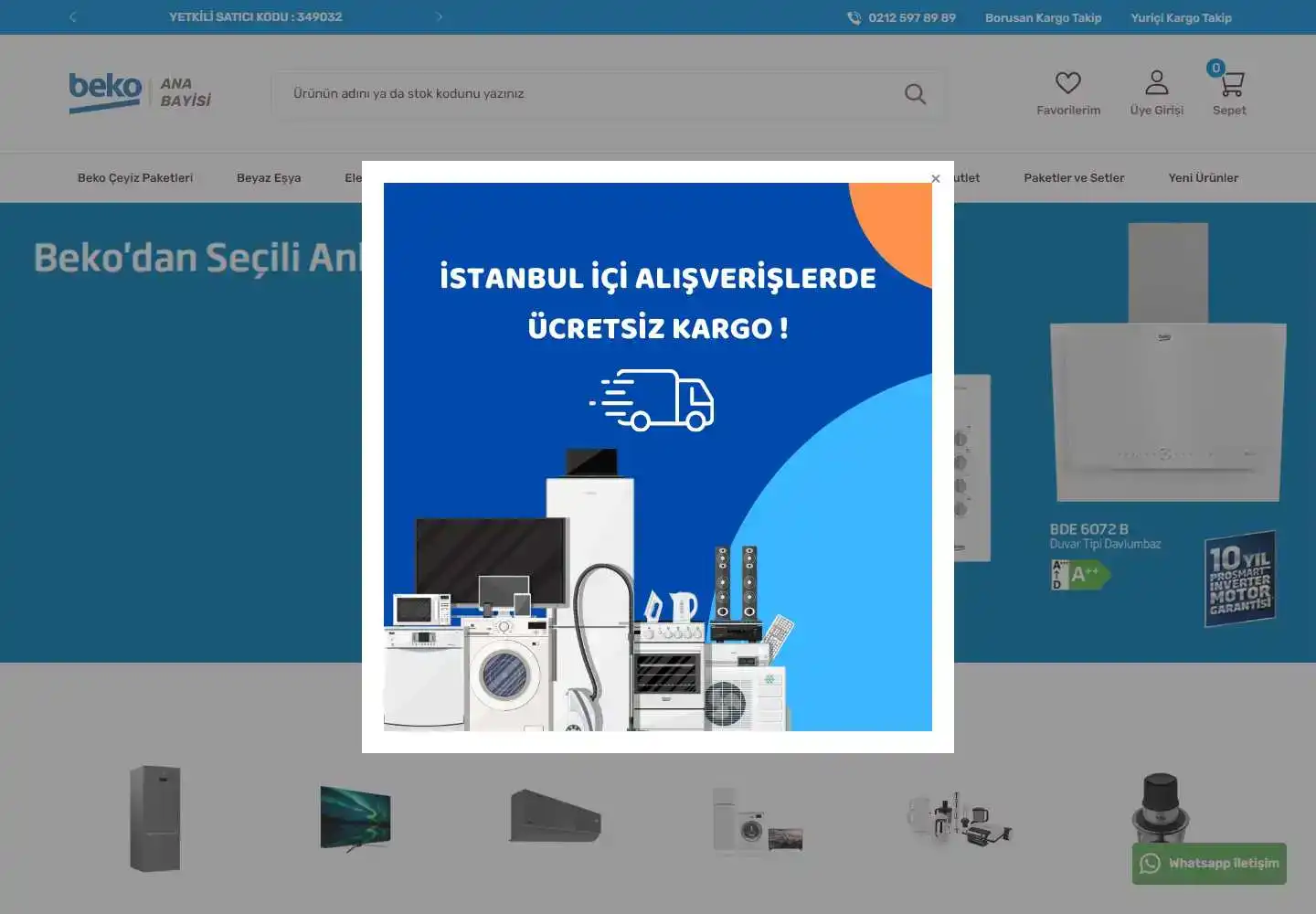This screenshot has height=914, width=1316.
Task: Click the cart item count badge
Action: click(x=1215, y=68)
